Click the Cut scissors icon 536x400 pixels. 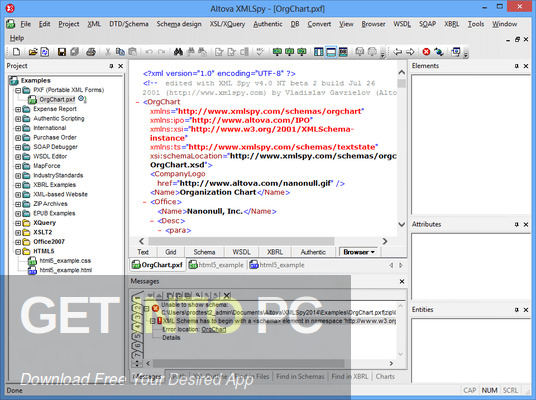click(x=108, y=52)
